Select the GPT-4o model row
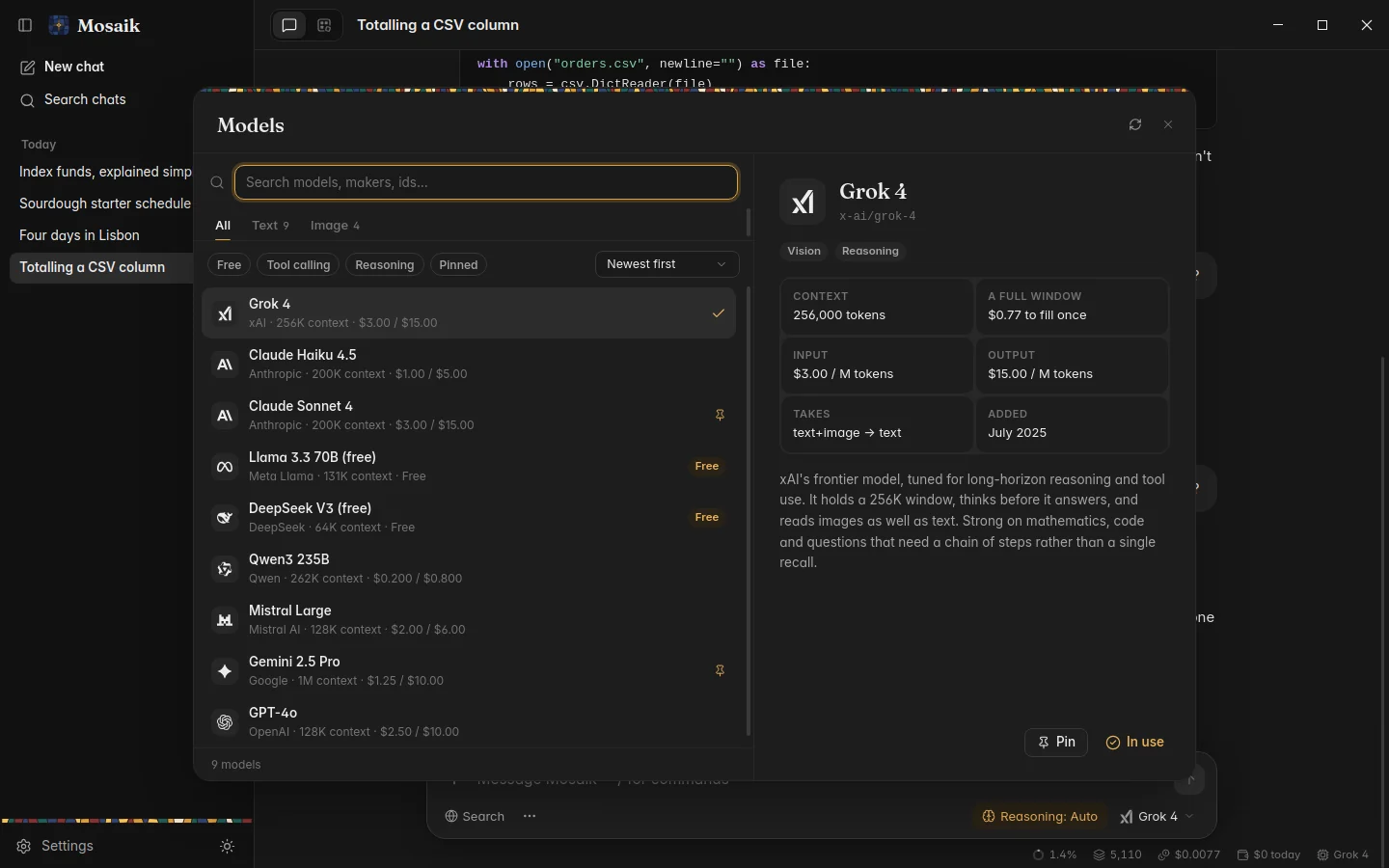This screenshot has width=1389, height=868. coord(469,722)
